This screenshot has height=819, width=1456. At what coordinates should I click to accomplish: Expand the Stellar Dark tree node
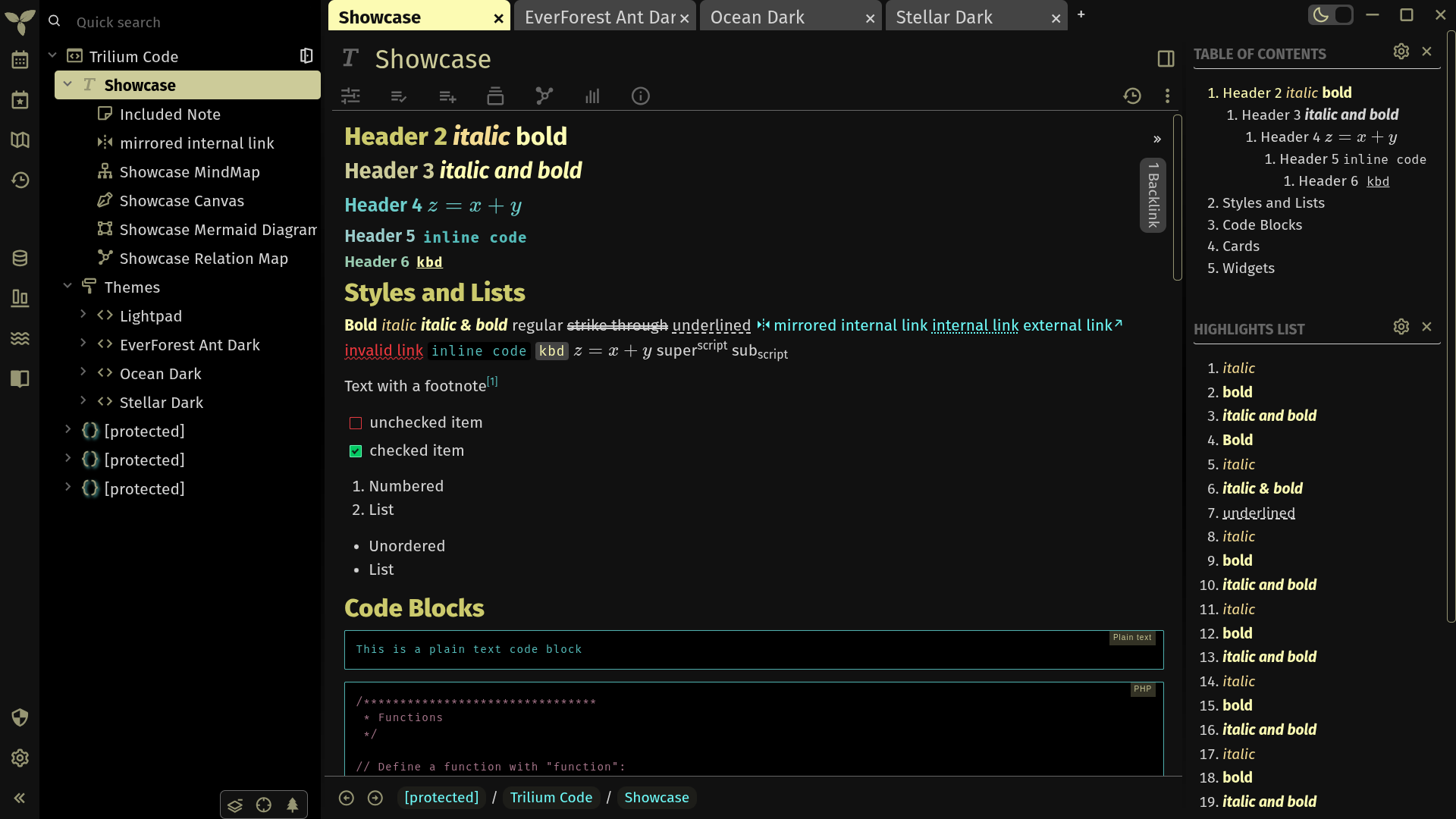(83, 401)
